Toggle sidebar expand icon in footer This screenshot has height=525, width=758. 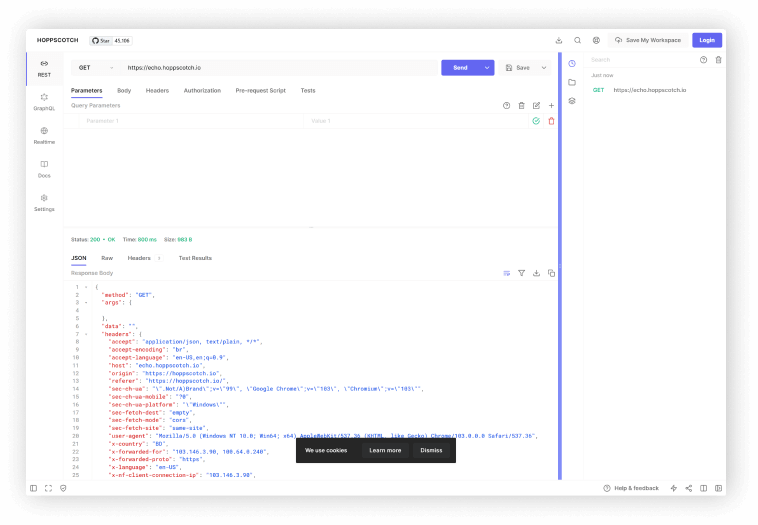(x=33, y=488)
